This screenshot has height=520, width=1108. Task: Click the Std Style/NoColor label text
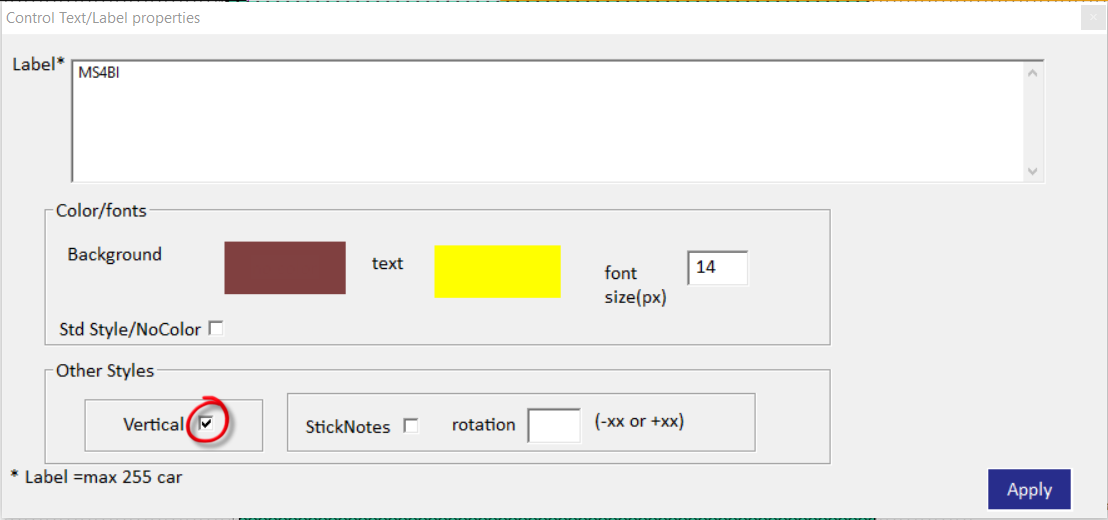click(131, 329)
